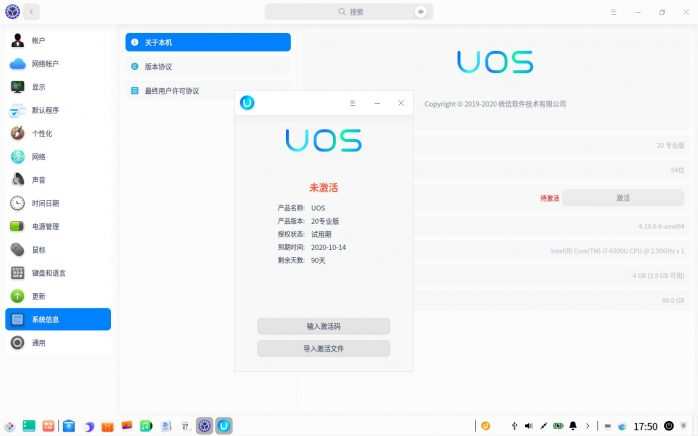This screenshot has height=436, width=698.
Task: Open the browser moon icon in dock
Action: tap(88, 426)
